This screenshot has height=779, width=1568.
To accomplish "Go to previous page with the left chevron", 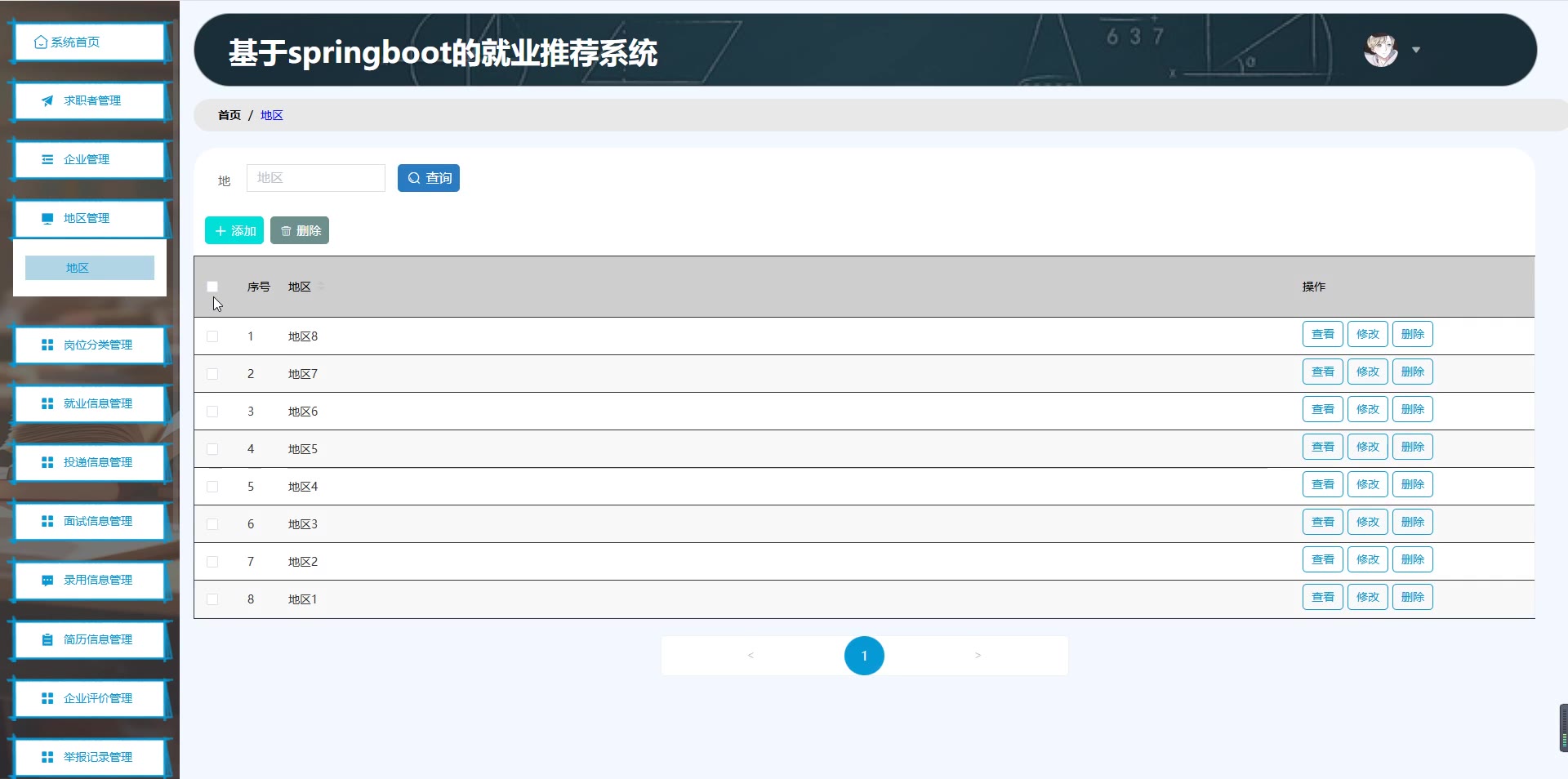I will 751,656.
